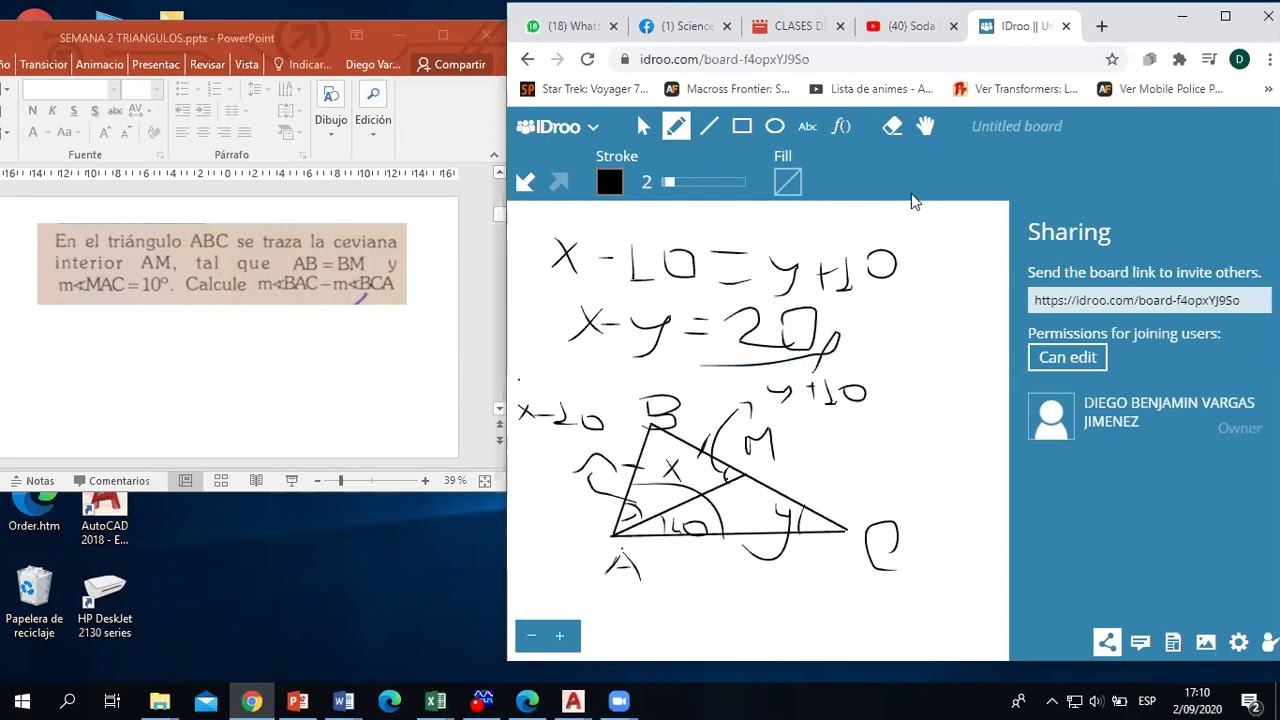Screen dimensions: 1280x720
Task: Expand the Edición dropdown arrow
Action: click(x=373, y=134)
